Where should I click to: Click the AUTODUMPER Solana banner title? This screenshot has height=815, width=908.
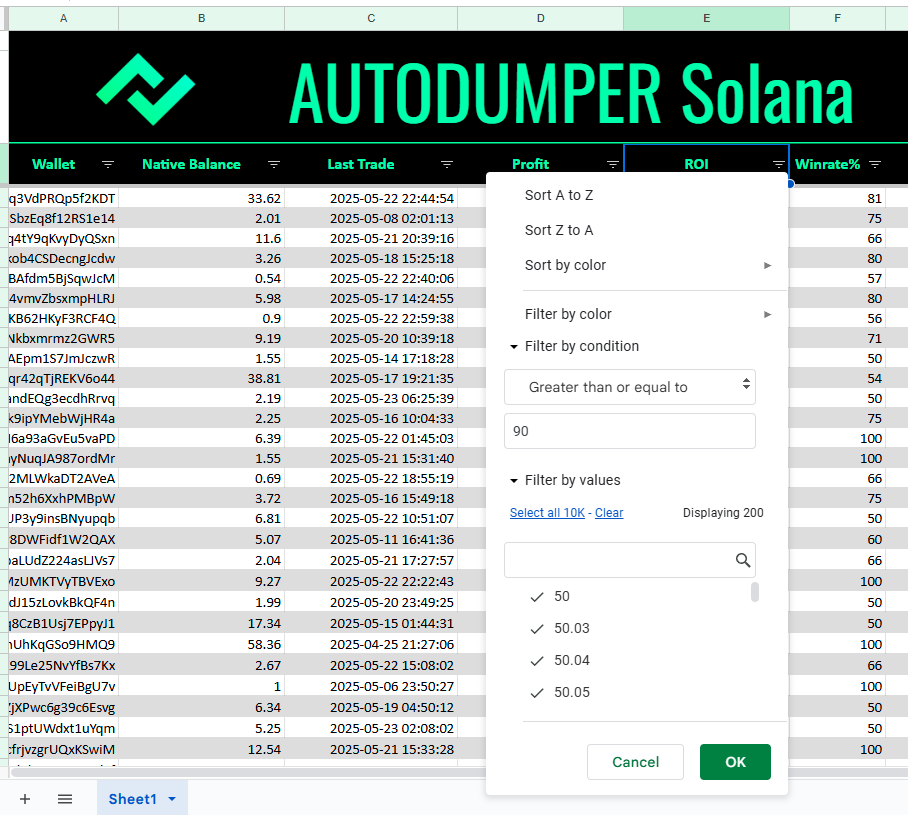(x=571, y=93)
